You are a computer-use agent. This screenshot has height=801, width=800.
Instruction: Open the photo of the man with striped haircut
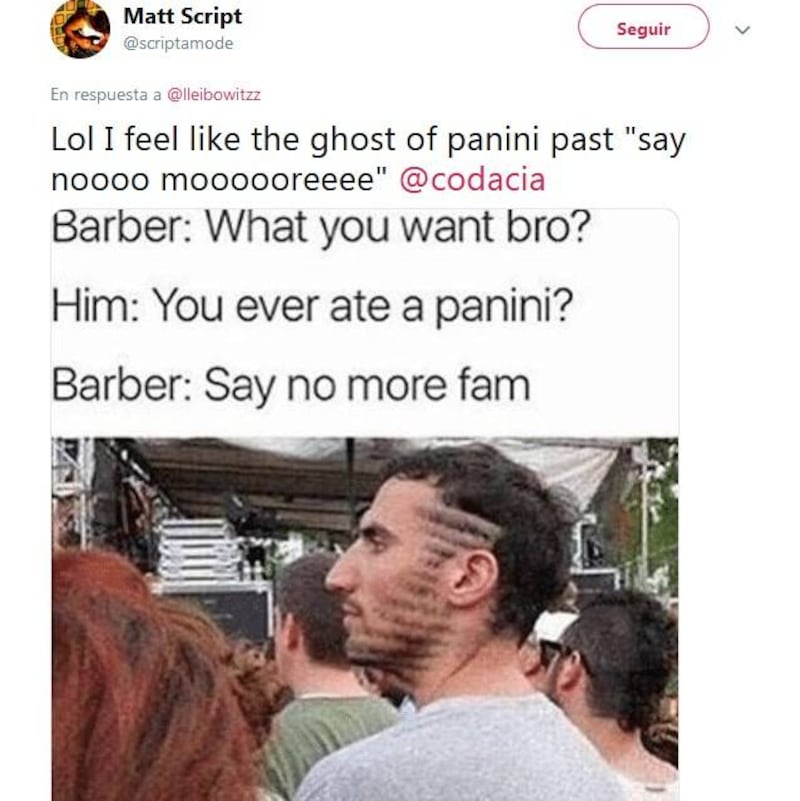(x=365, y=619)
